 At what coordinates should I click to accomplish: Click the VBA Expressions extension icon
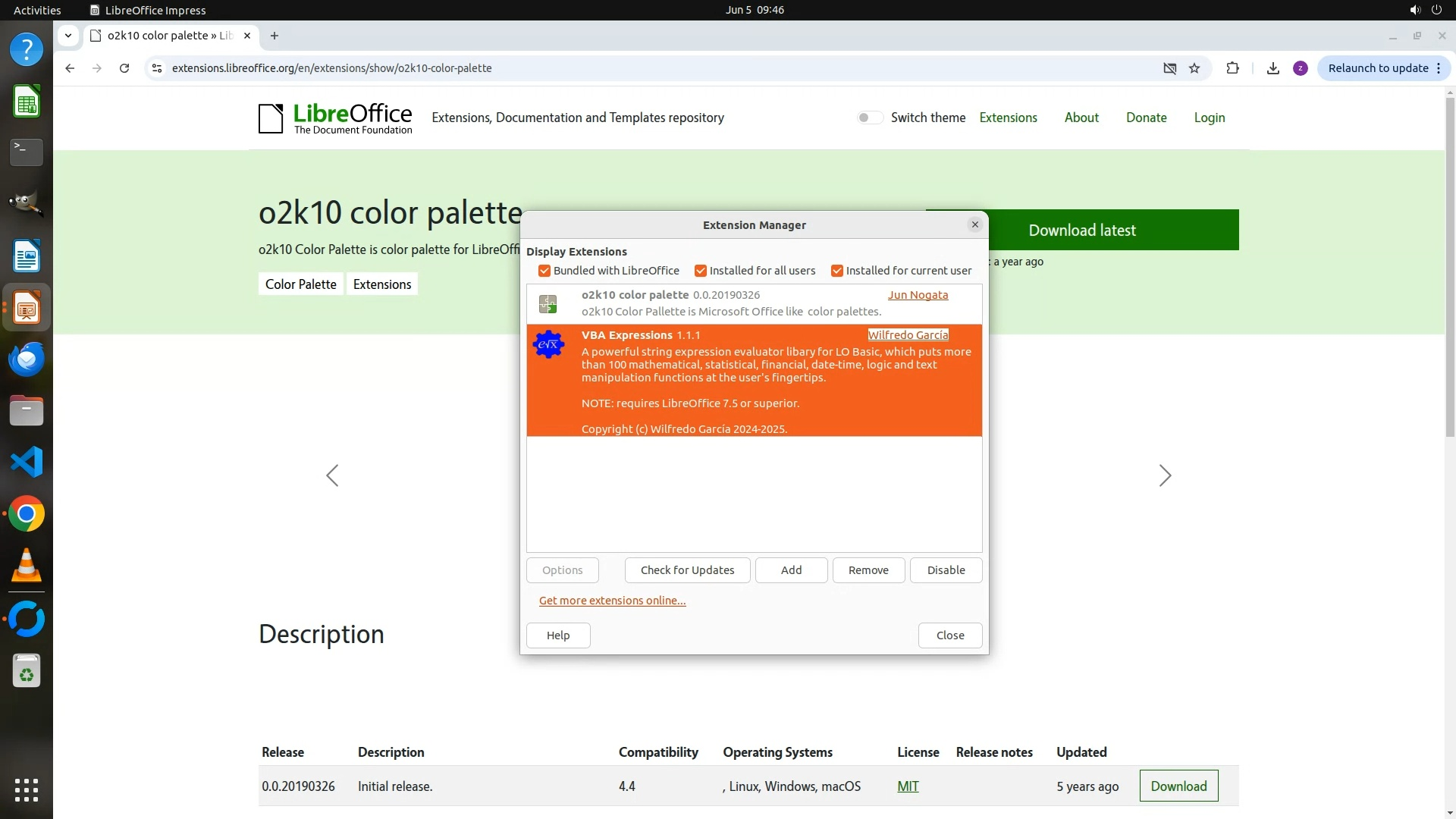tap(548, 345)
